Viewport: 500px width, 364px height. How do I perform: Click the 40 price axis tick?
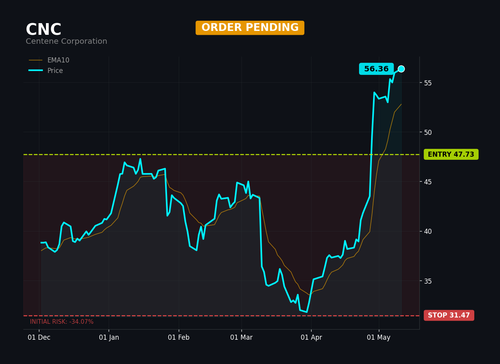[428, 231]
